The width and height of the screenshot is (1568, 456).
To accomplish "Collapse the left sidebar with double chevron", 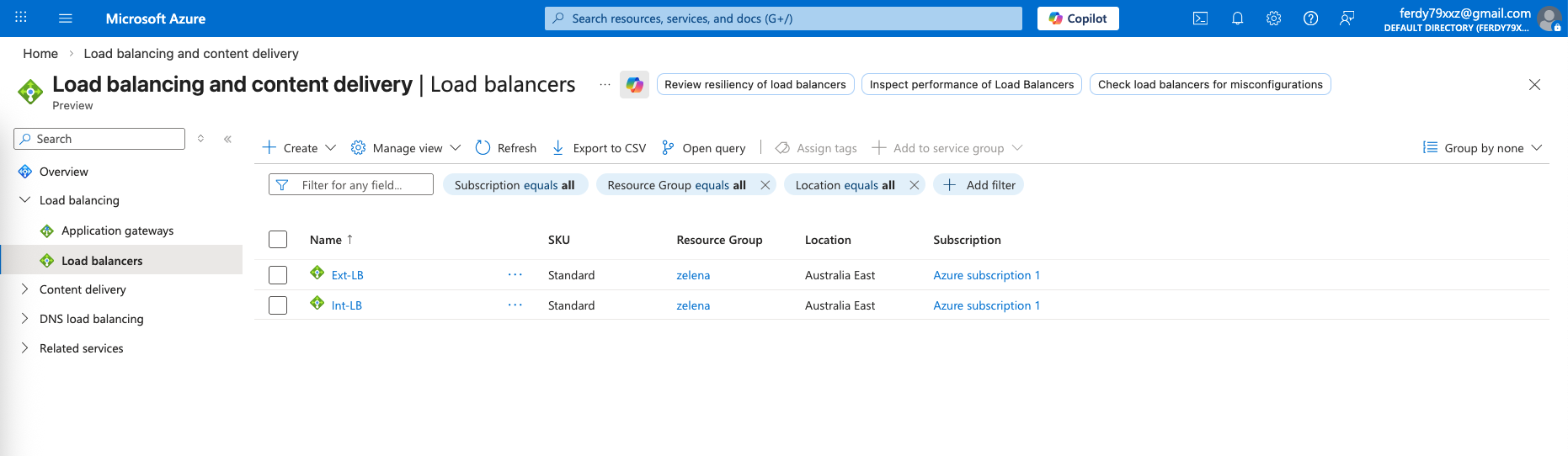I will tap(227, 139).
